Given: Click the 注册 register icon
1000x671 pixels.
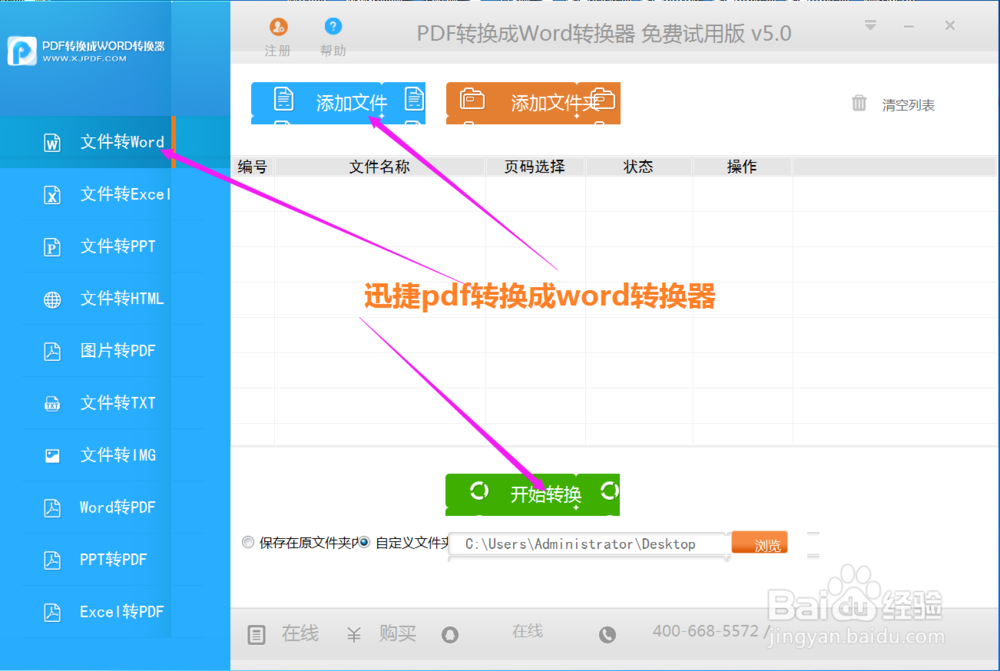Looking at the screenshot, I should pos(277,28).
